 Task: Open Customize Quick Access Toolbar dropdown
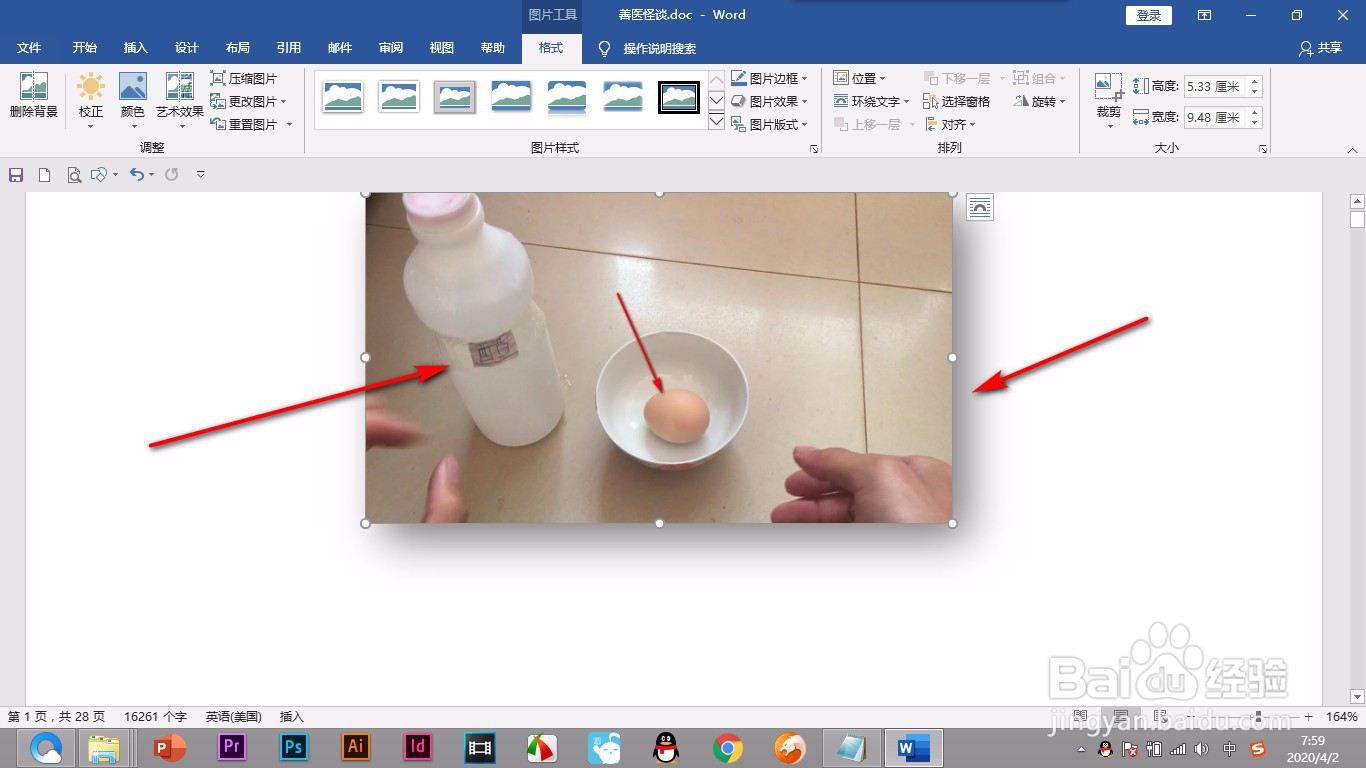(x=200, y=175)
